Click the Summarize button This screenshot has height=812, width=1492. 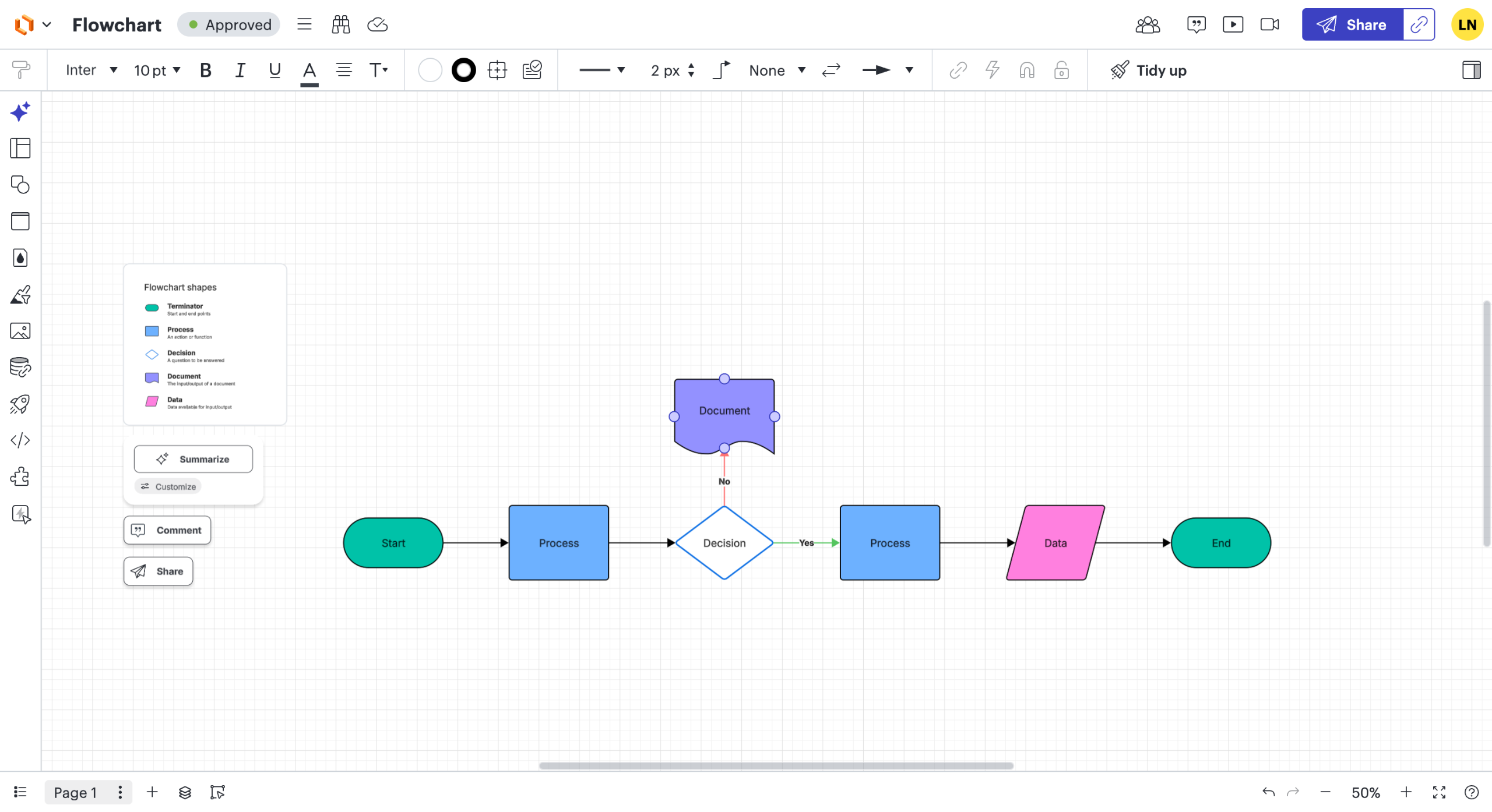193,459
